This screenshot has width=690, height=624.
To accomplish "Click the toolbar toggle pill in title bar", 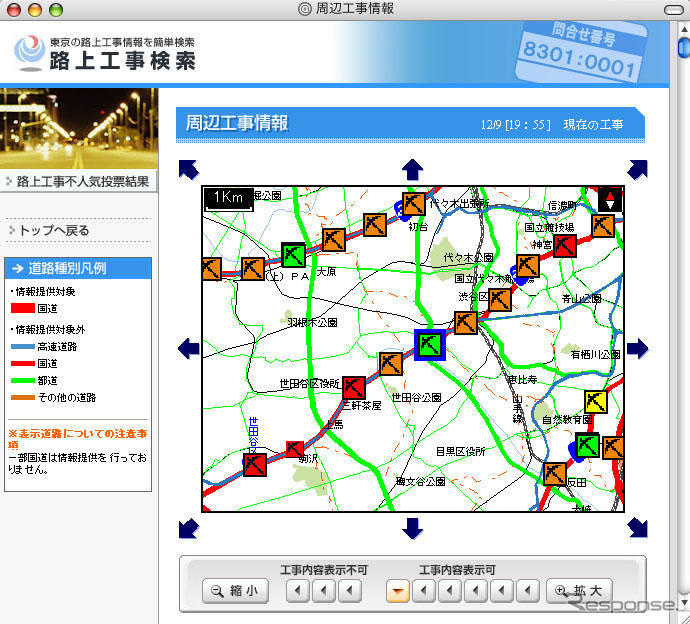I will click(673, 10).
